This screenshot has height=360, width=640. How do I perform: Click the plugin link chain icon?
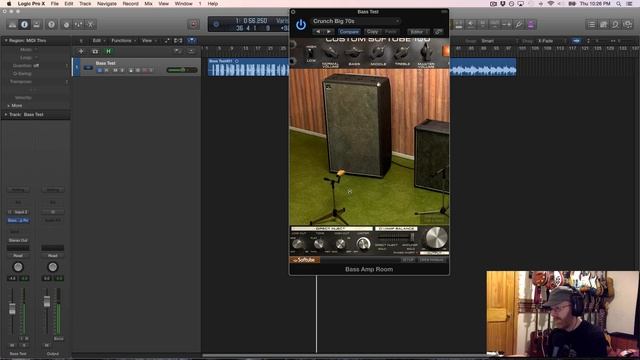[x=438, y=31]
